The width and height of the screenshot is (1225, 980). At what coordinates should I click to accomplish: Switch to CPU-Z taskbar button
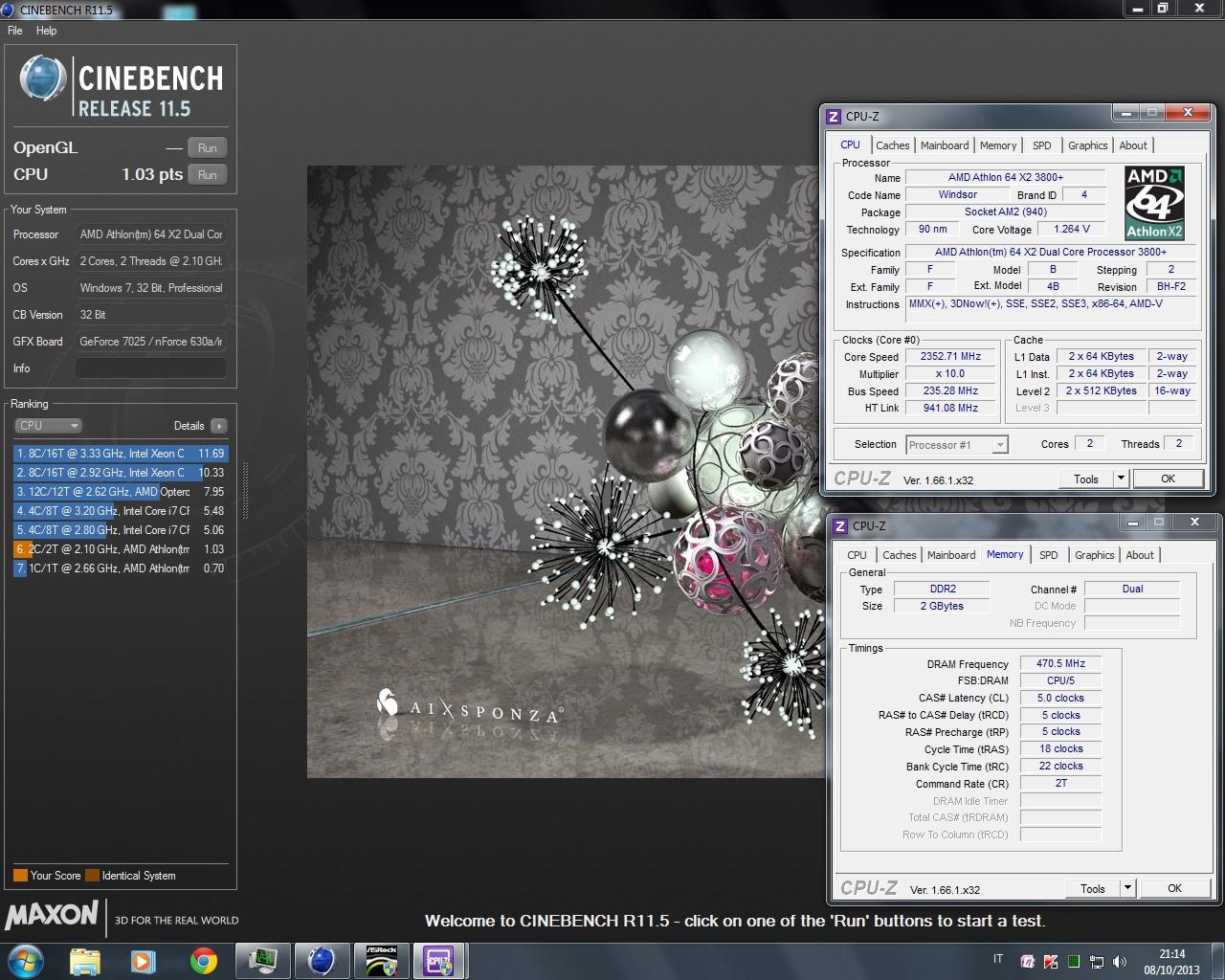(x=439, y=960)
